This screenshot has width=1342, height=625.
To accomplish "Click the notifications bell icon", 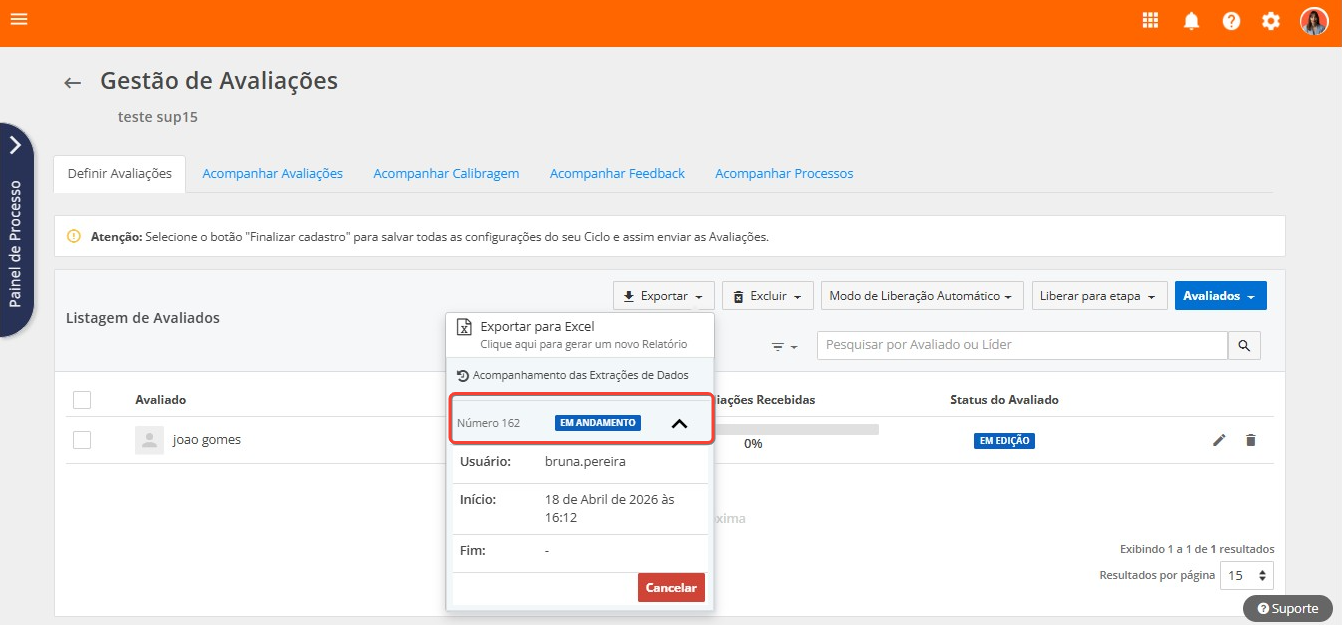I will coord(1191,21).
